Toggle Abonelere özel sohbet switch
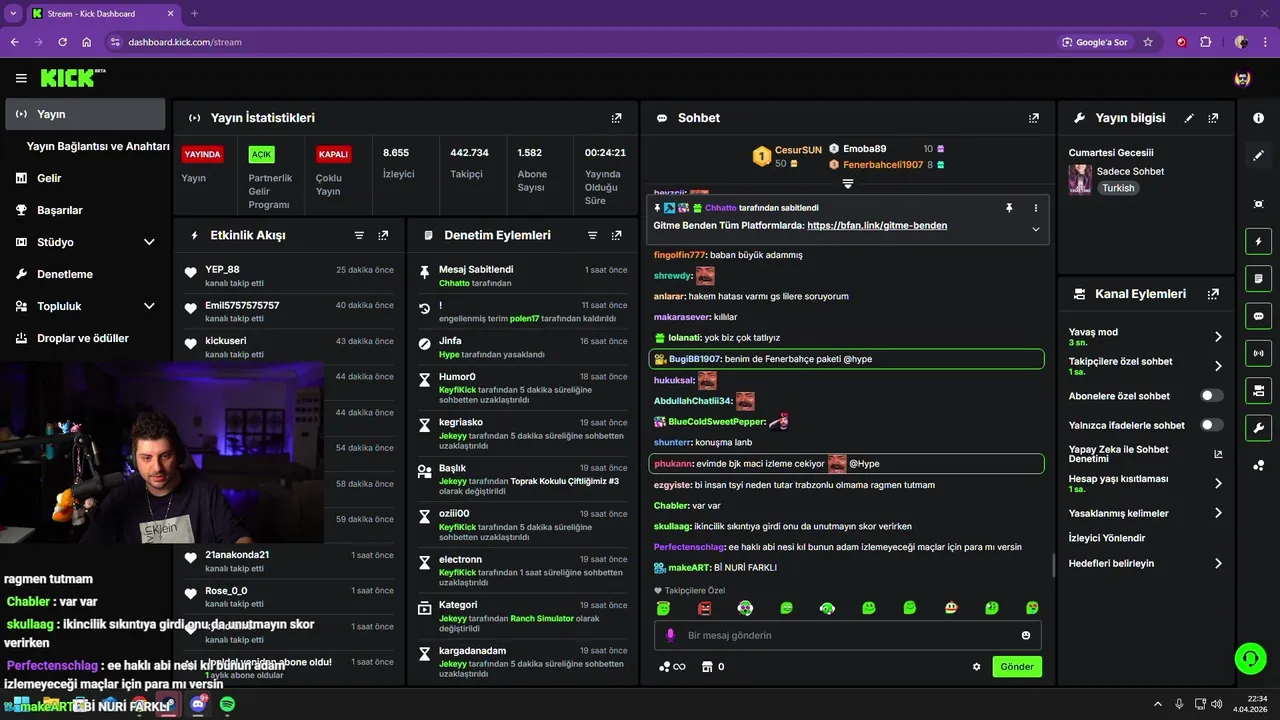 click(1211, 396)
